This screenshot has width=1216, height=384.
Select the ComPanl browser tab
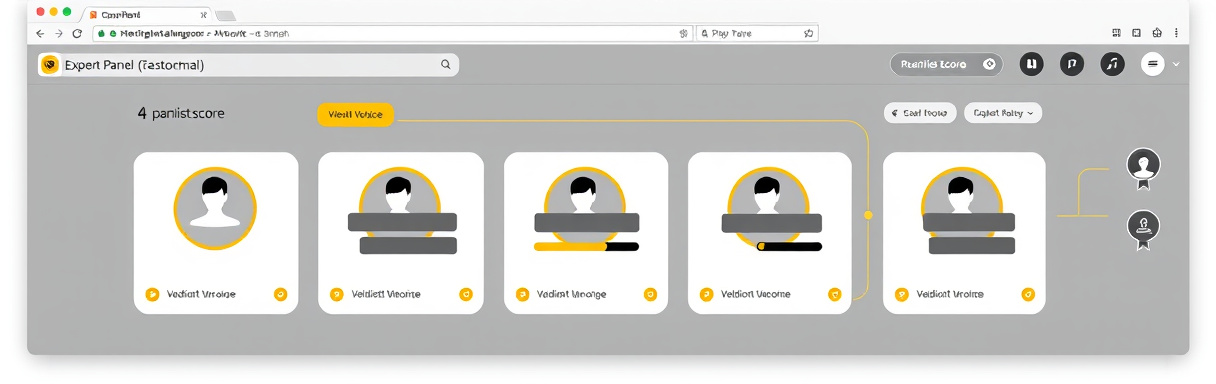pos(148,15)
